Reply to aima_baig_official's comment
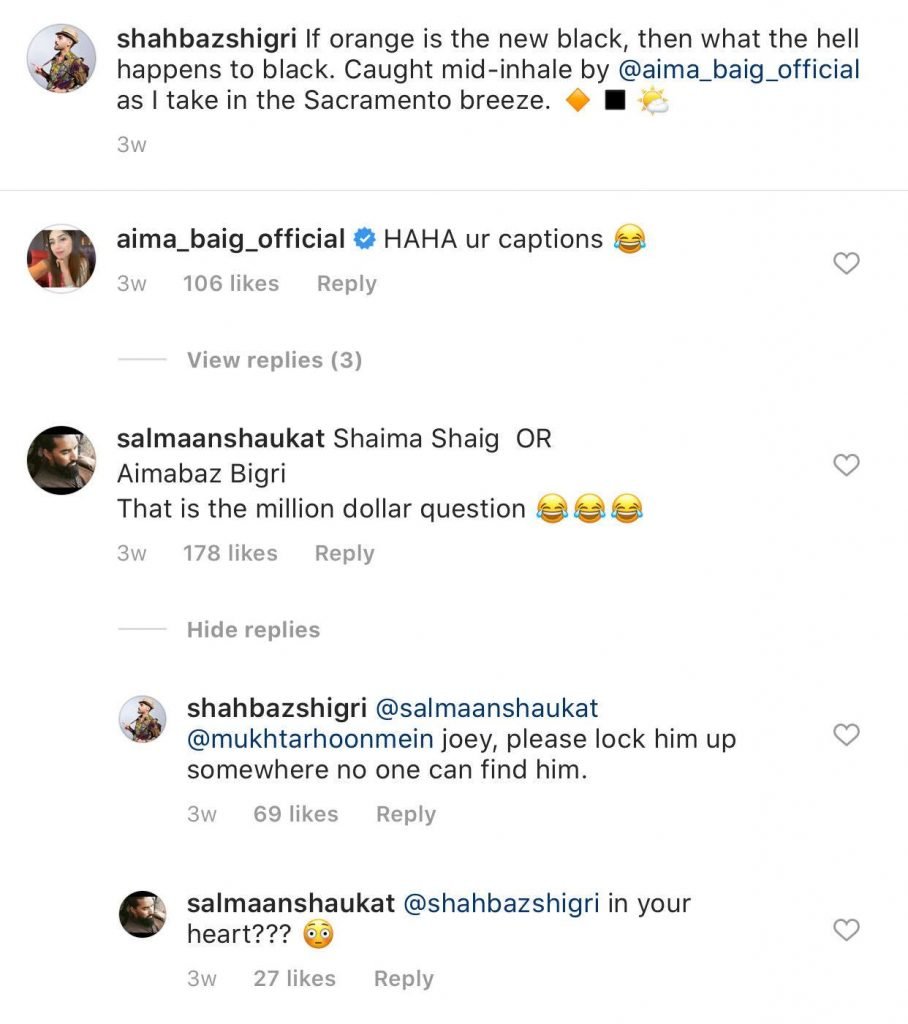Screen dimensions: 908x1024 click(x=346, y=284)
